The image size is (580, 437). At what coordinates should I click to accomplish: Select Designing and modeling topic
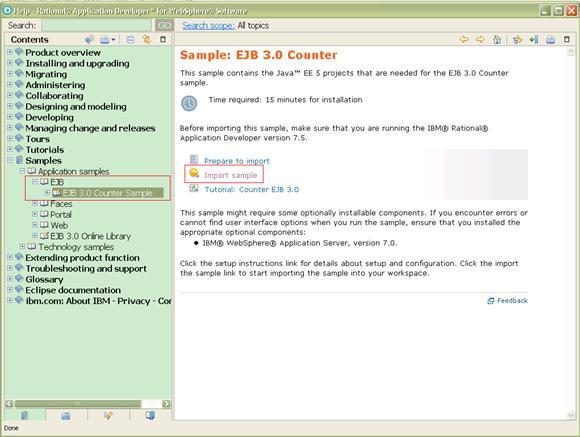(x=76, y=106)
